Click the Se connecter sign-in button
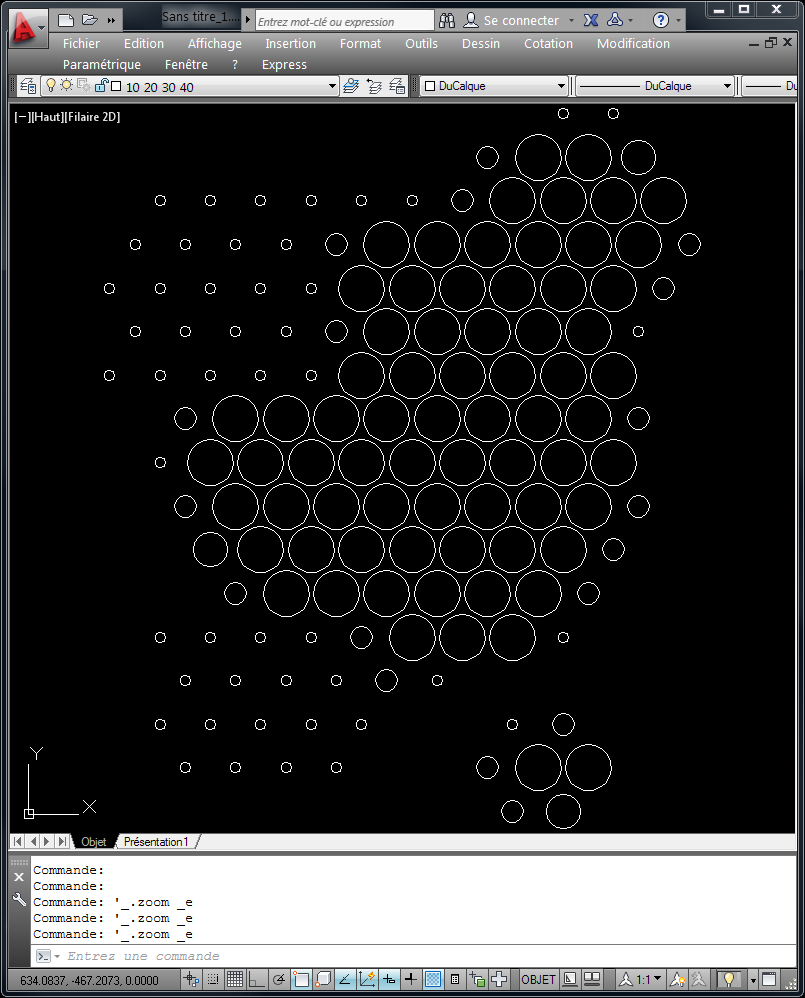Viewport: 805px width, 998px height. click(x=520, y=20)
